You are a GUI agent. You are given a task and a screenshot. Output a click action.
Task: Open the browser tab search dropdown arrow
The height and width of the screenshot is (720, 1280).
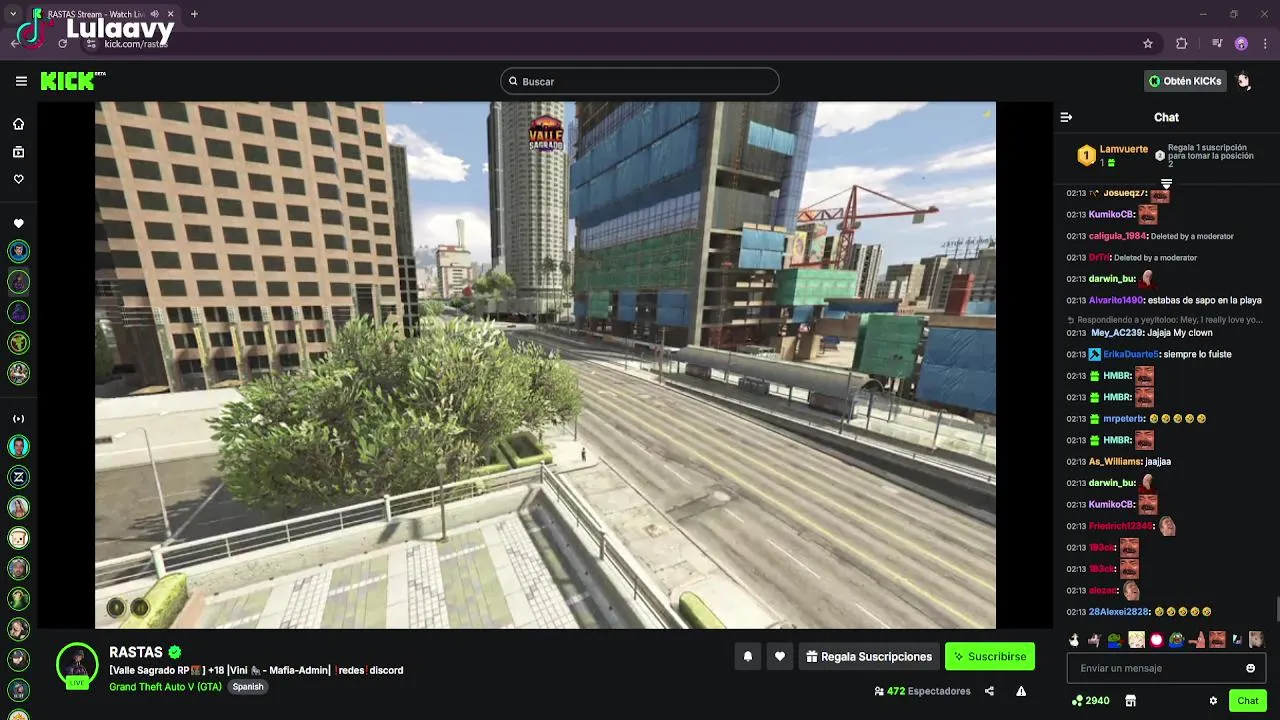click(12, 14)
